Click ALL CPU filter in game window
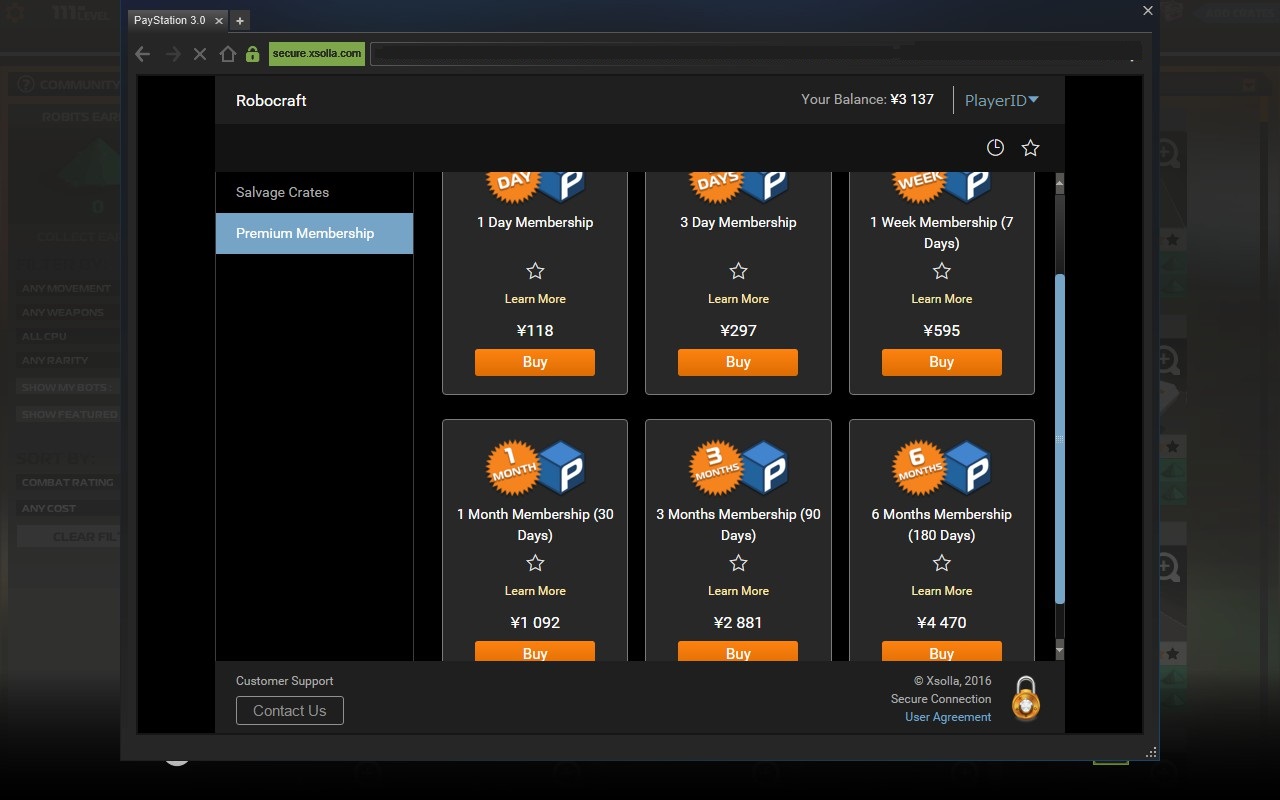1280x800 pixels. (67, 337)
